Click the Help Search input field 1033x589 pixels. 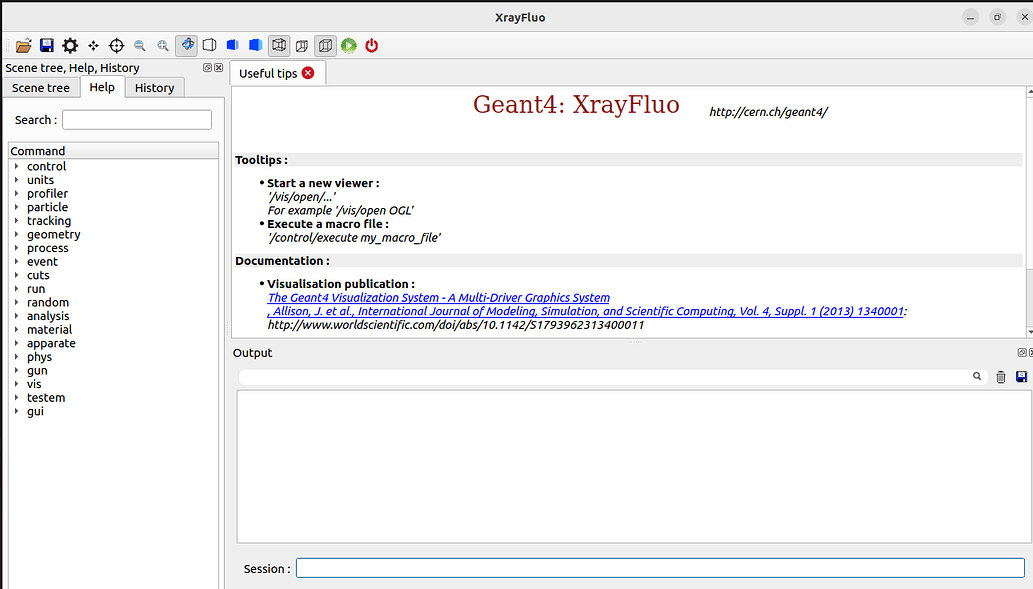[137, 120]
